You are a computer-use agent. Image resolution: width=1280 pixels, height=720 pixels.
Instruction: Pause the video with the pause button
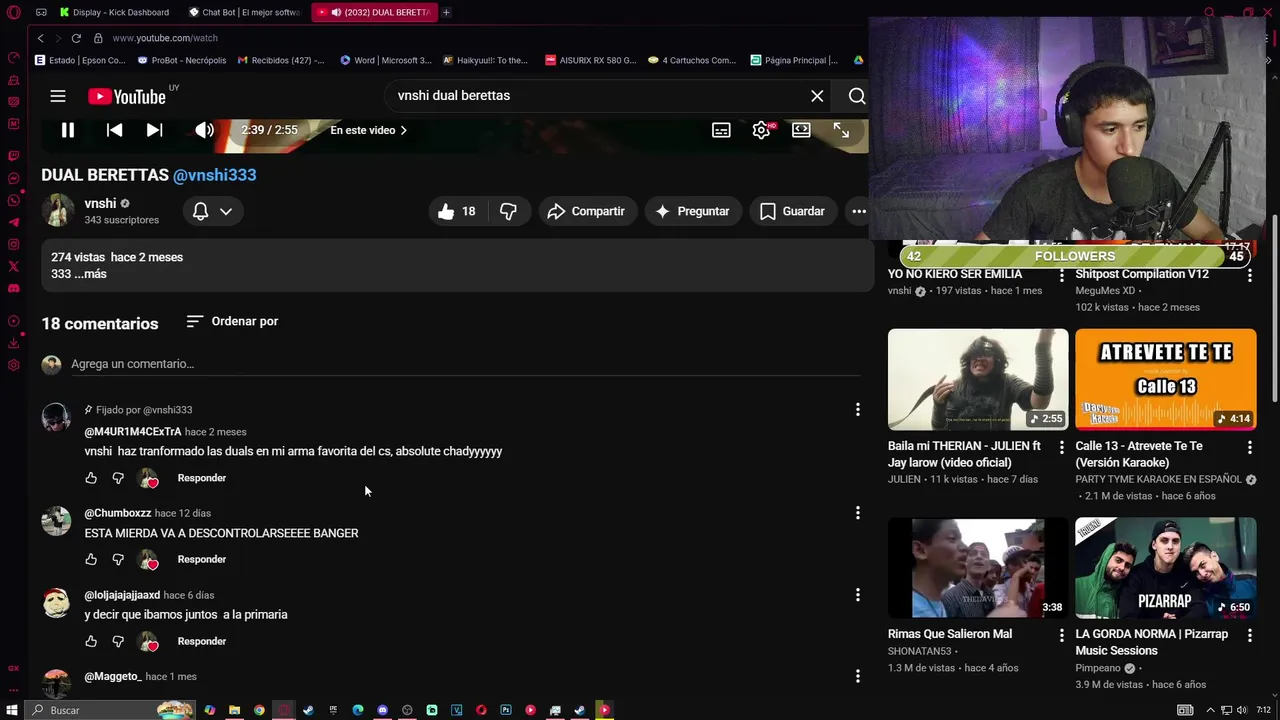68,130
